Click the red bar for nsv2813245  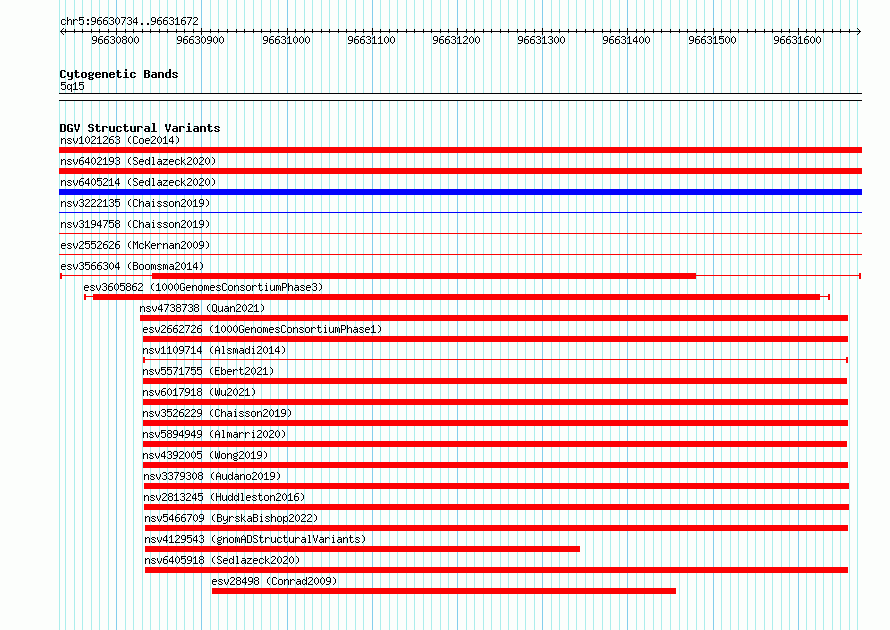[496, 507]
